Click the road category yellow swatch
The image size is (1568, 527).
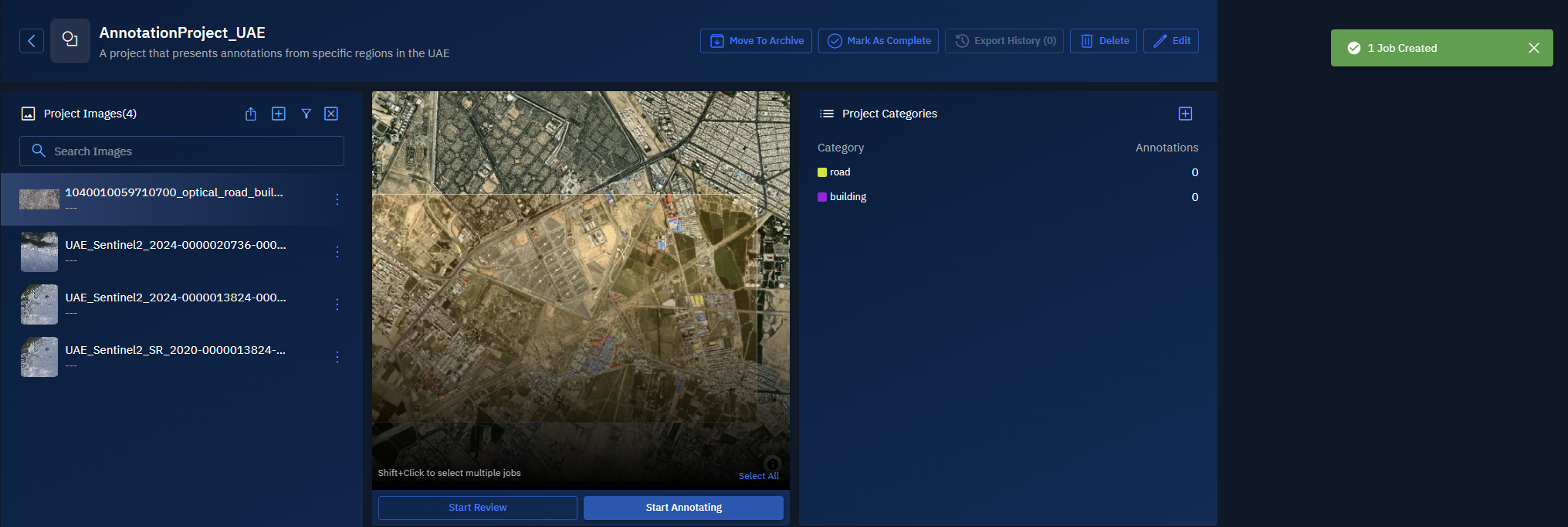(822, 172)
